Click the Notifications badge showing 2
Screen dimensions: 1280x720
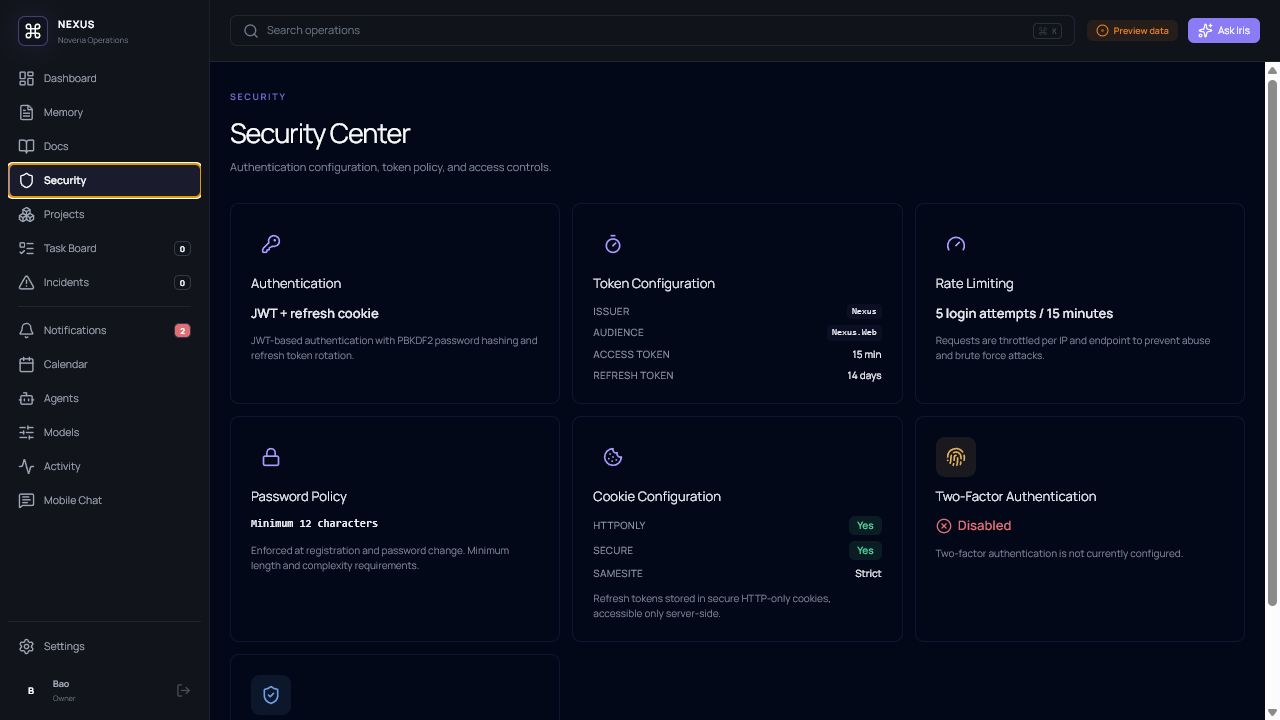pos(182,330)
